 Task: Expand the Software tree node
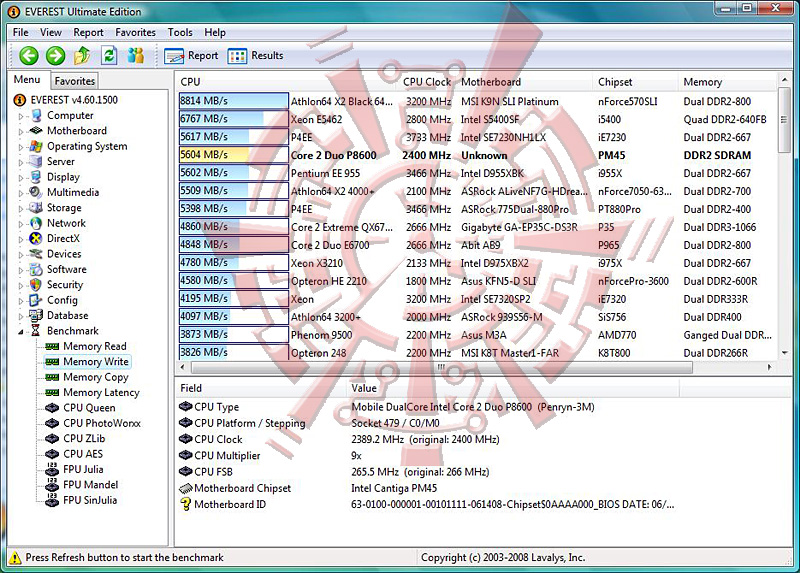pos(21,270)
